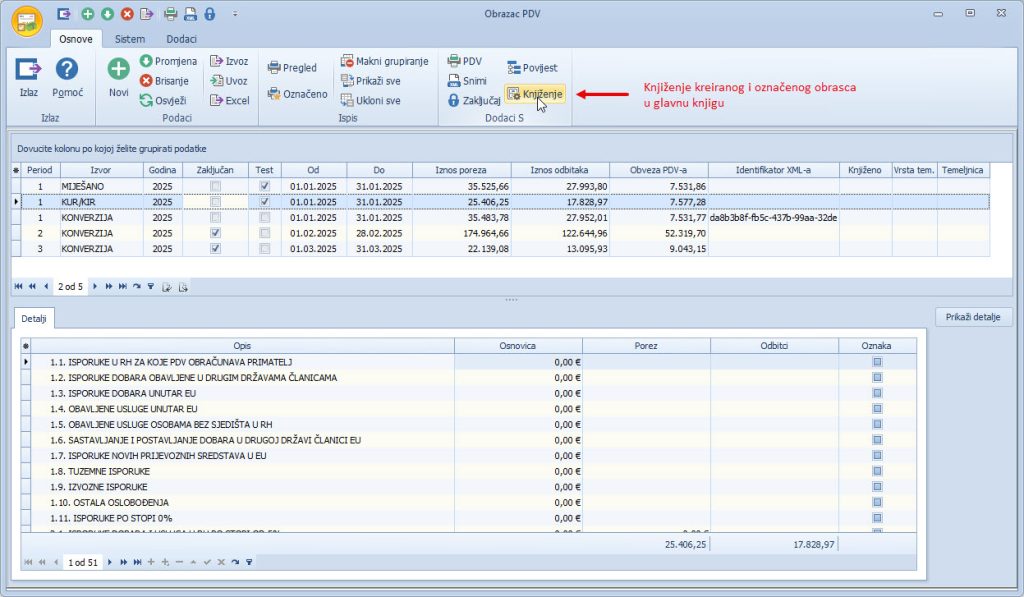Click Knjiženje posting button
The width and height of the screenshot is (1024, 597).
click(536, 93)
